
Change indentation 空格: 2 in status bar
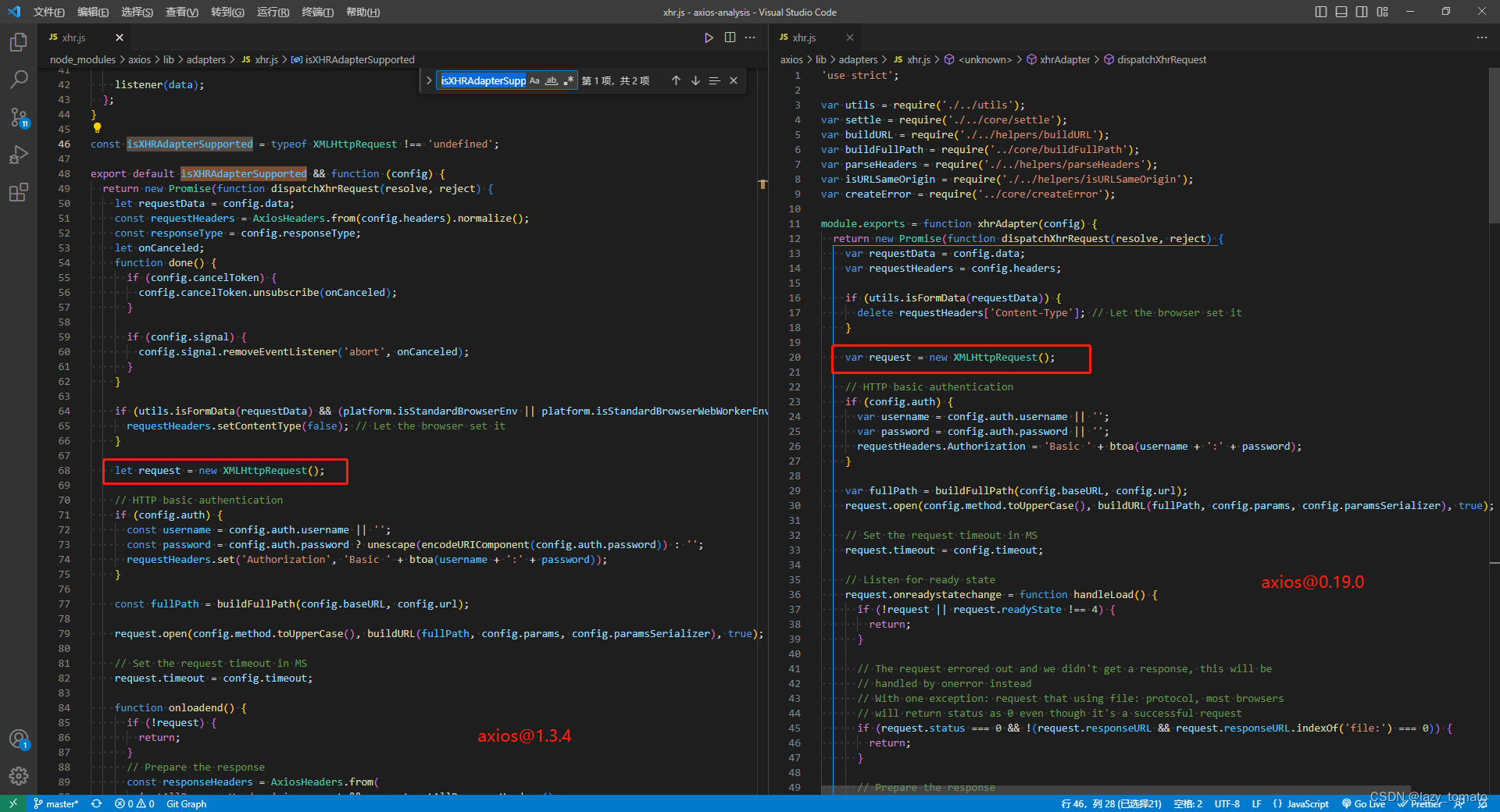[x=1187, y=803]
